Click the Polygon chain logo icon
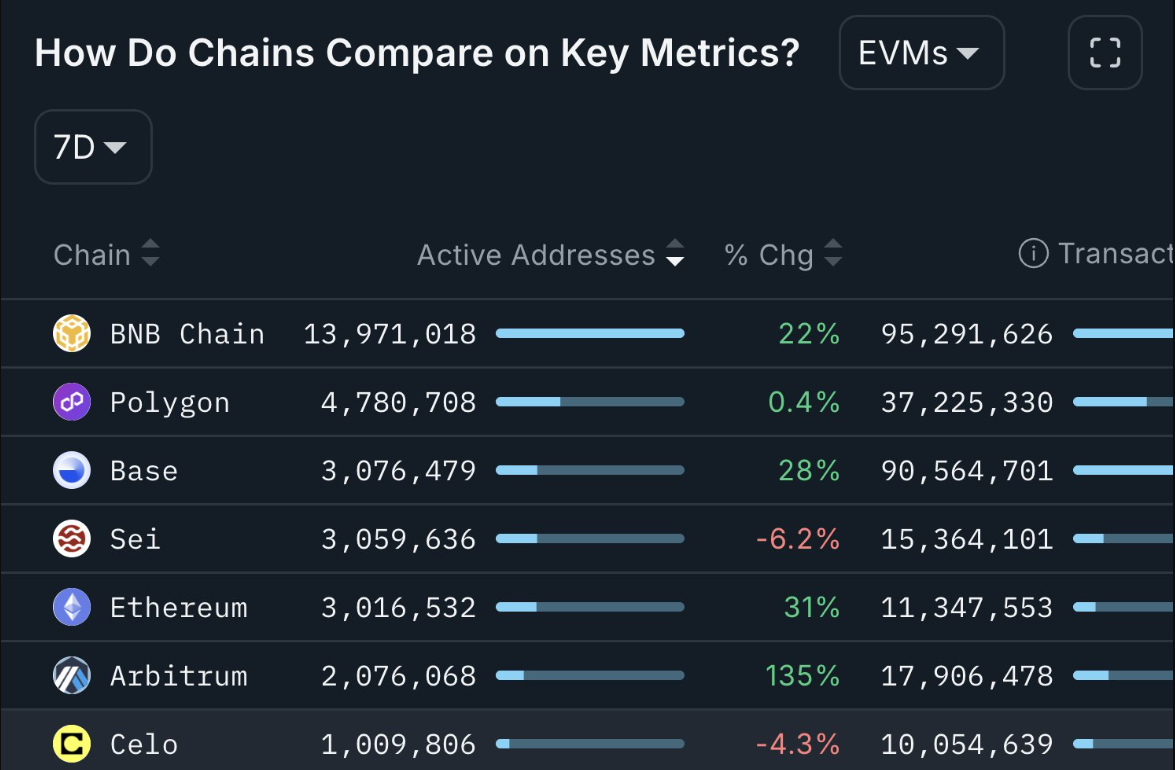 [x=72, y=402]
